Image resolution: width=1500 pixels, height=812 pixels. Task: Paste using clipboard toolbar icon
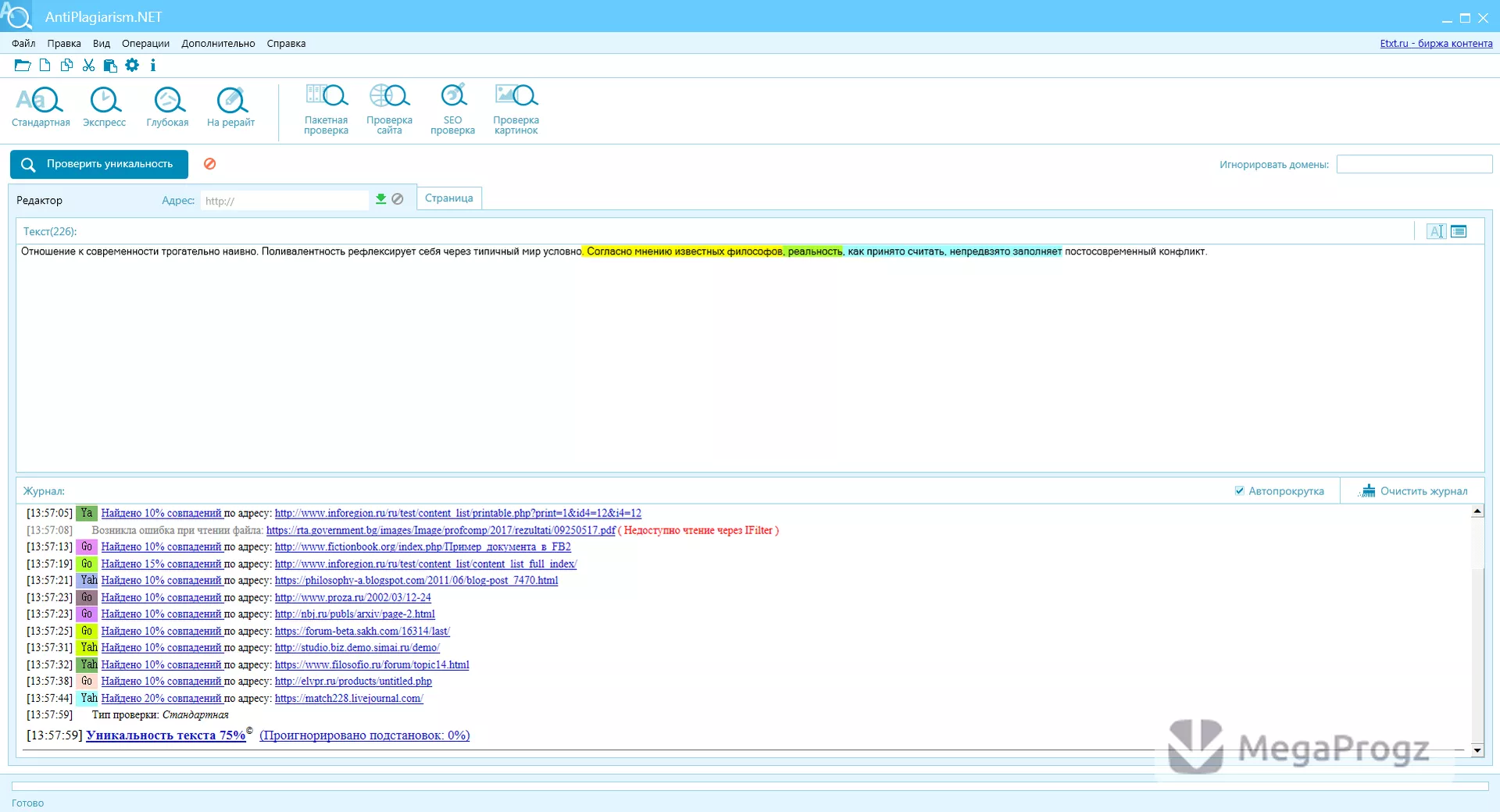110,66
